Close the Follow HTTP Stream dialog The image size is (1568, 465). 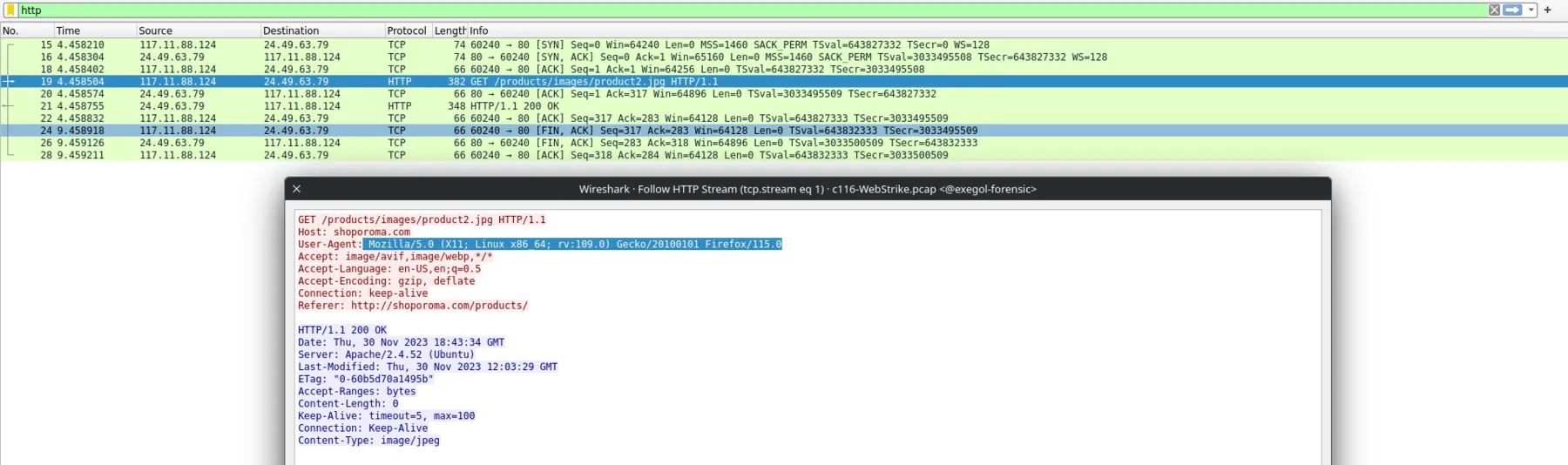coord(296,189)
